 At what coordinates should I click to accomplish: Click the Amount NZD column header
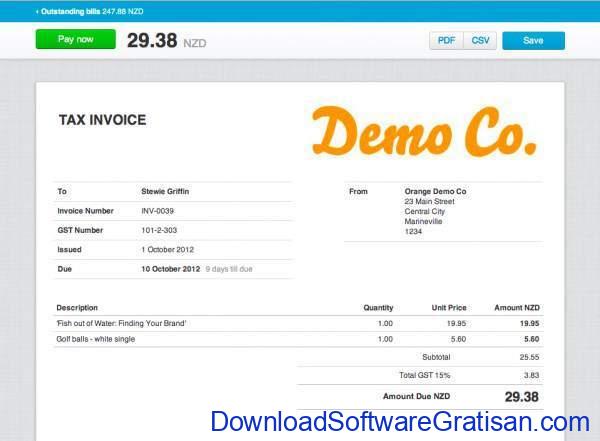tap(517, 308)
